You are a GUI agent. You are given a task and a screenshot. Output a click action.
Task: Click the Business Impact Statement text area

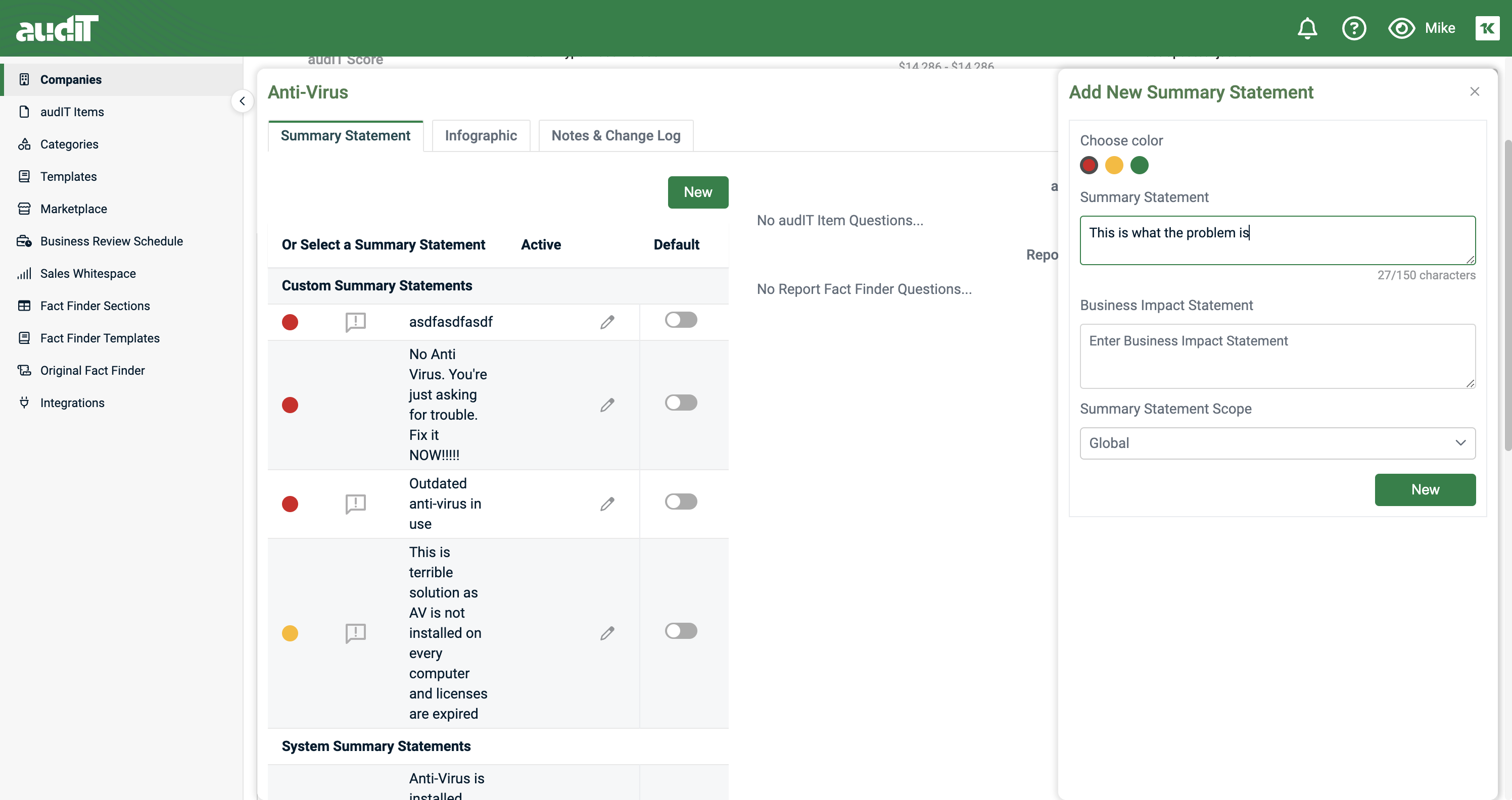click(x=1277, y=356)
